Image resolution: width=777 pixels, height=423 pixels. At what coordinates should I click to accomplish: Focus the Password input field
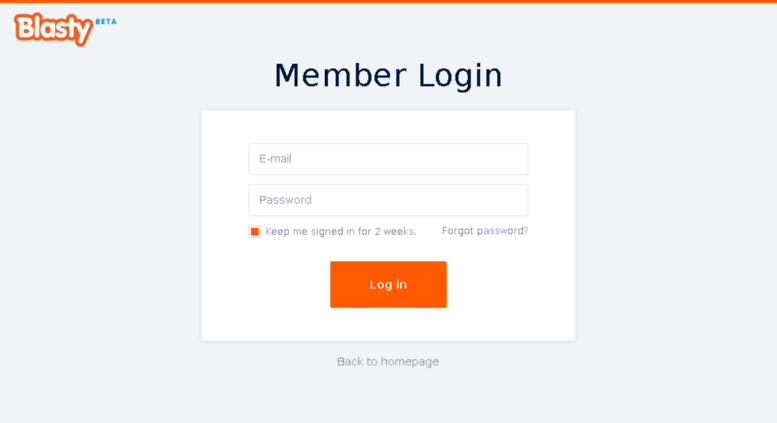pos(388,200)
